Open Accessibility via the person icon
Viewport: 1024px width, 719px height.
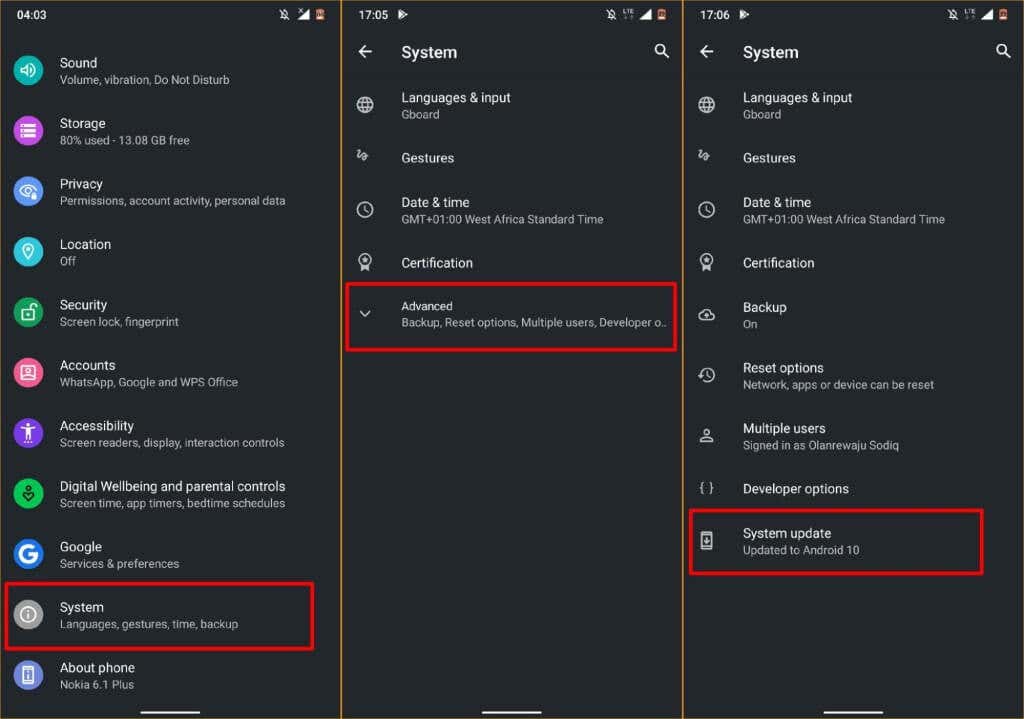click(29, 433)
